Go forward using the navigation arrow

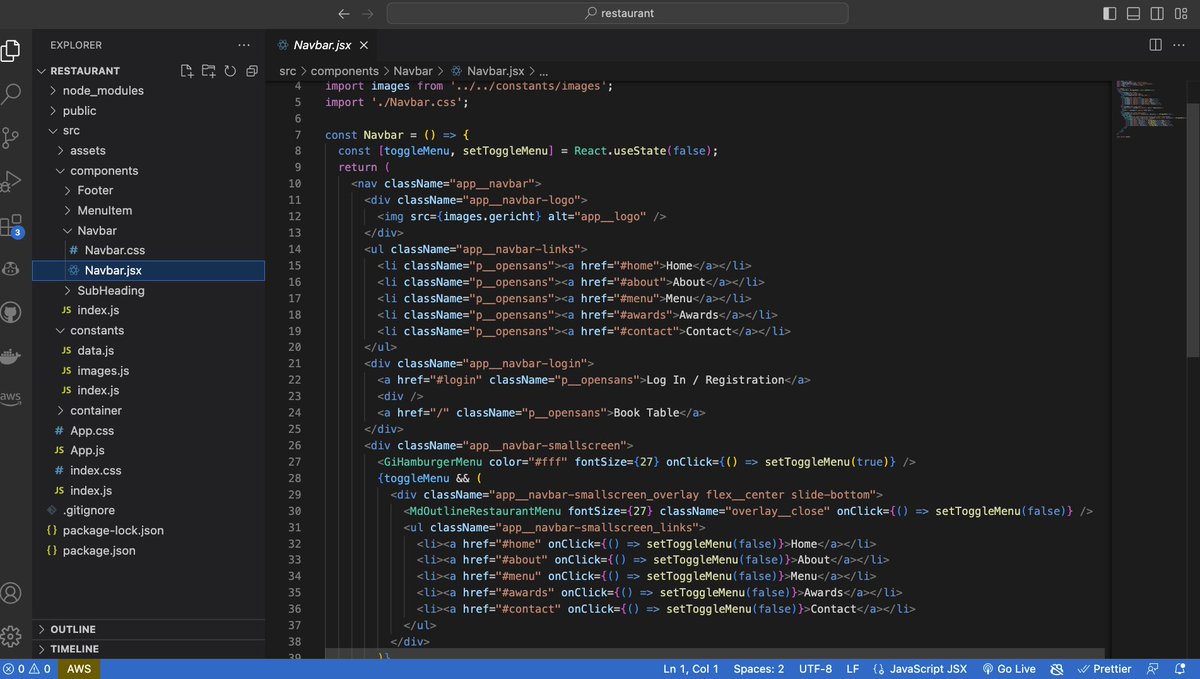tap(368, 14)
